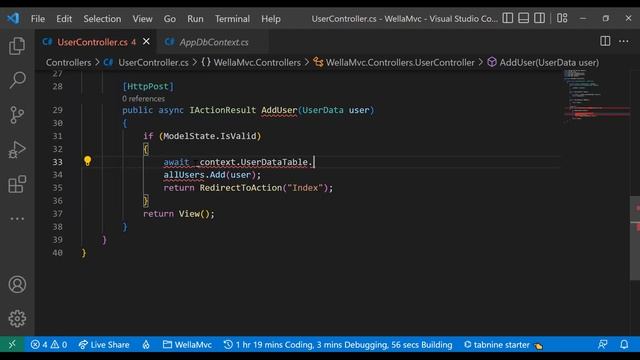Screen dimensions: 640x360
Task: Open the Accounts menu icon
Action: [17, 284]
